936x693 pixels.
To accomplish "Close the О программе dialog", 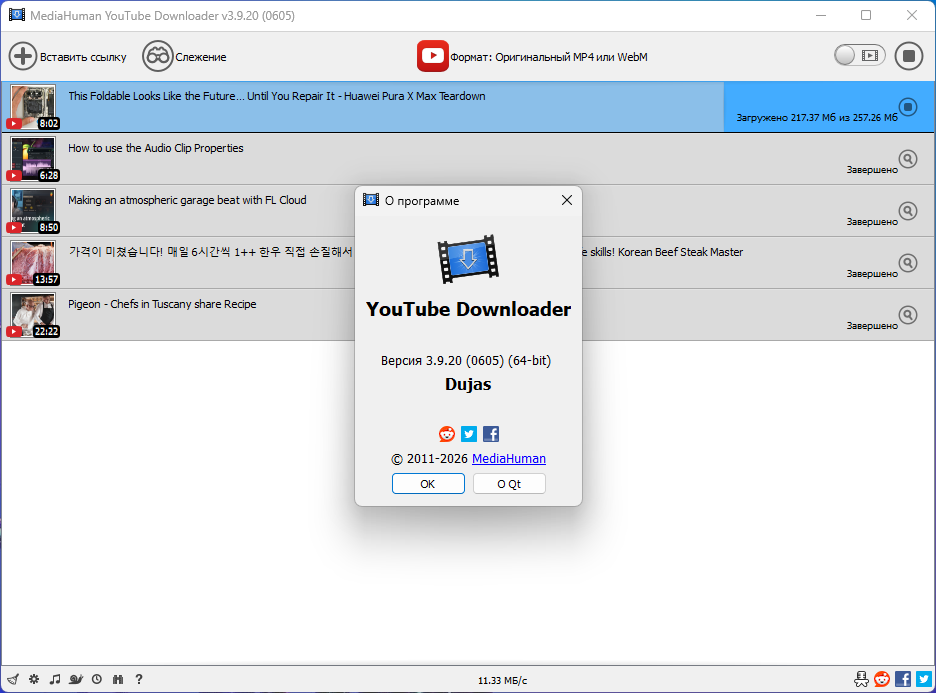I will [566, 201].
